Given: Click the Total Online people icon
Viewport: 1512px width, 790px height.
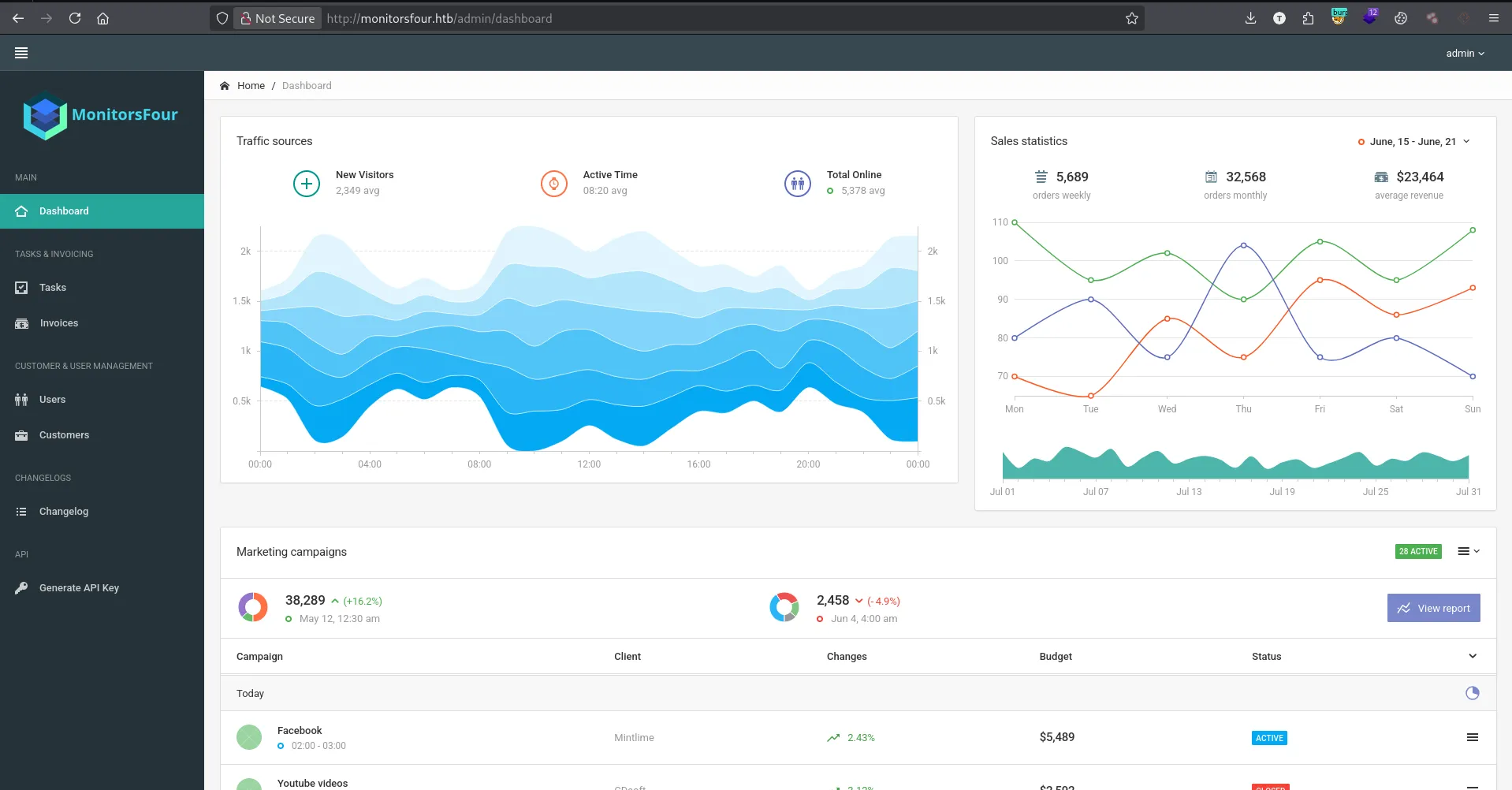Looking at the screenshot, I should click(x=797, y=184).
